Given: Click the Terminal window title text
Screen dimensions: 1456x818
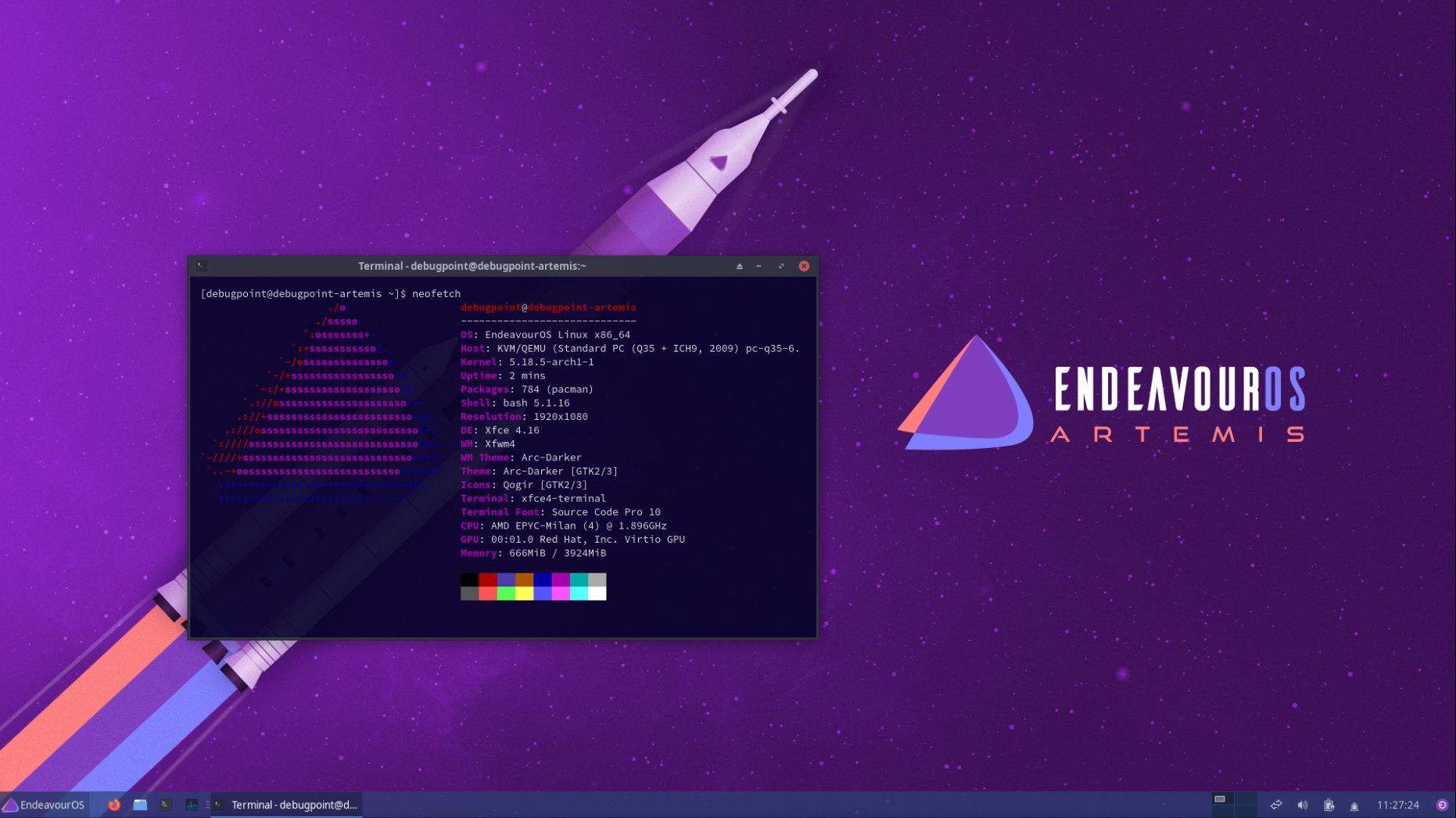Looking at the screenshot, I should pos(472,266).
